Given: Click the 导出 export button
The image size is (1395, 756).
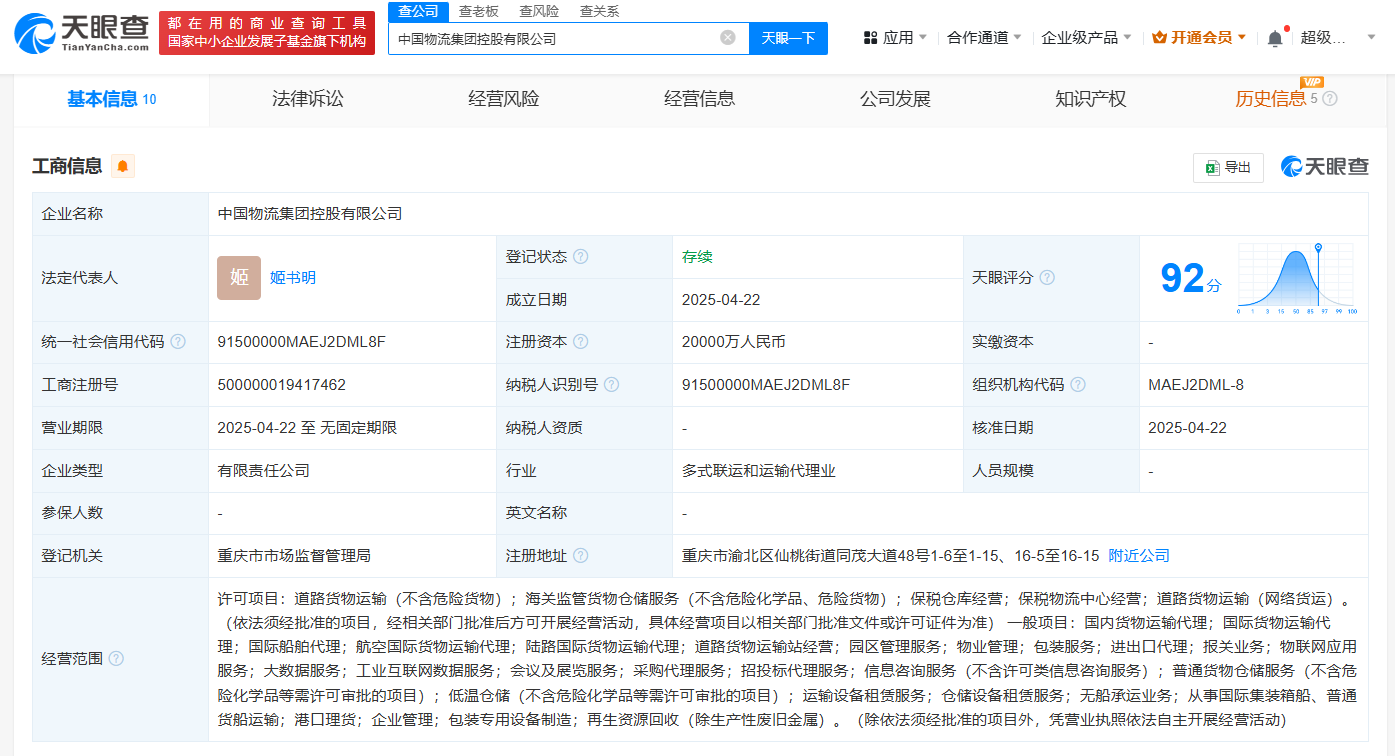Looking at the screenshot, I should coord(1228,167).
